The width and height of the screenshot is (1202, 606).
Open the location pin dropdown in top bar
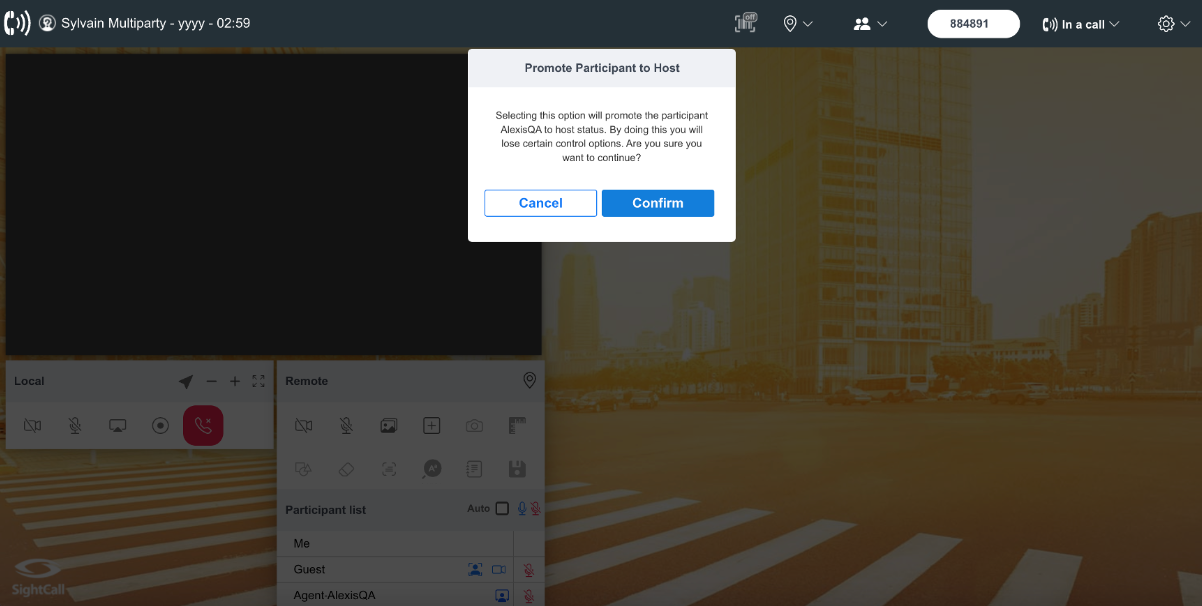(797, 23)
